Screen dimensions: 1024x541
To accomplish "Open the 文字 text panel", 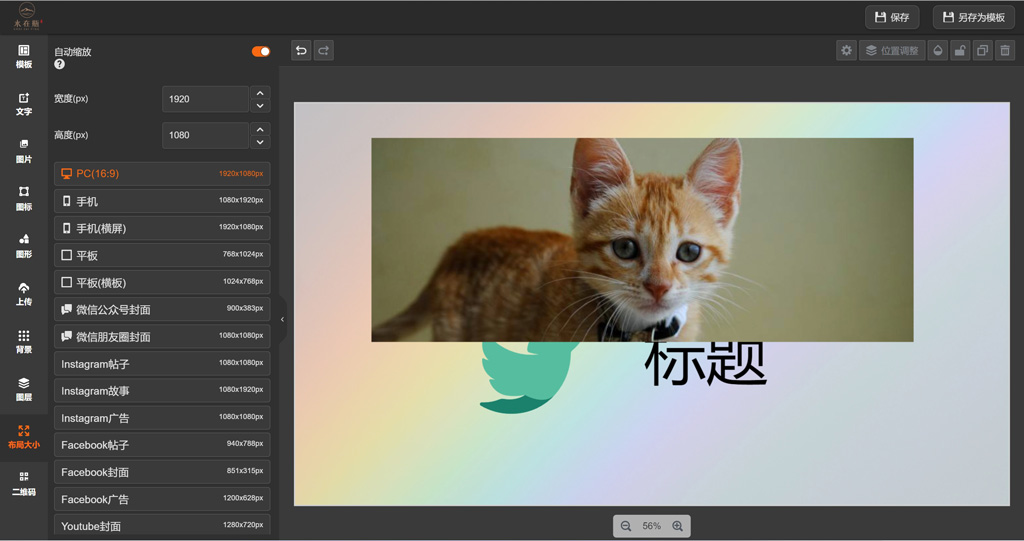I will (24, 105).
